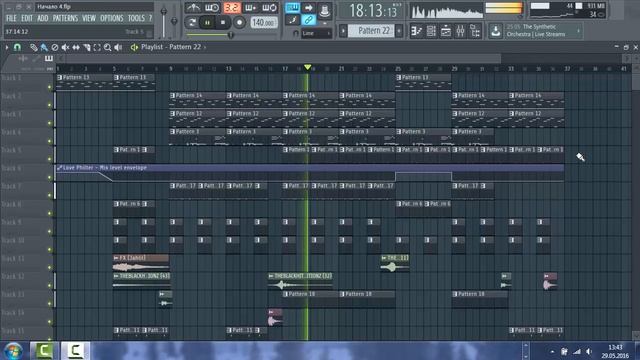
Task: Open the PATTERNS menu
Action: (65, 18)
